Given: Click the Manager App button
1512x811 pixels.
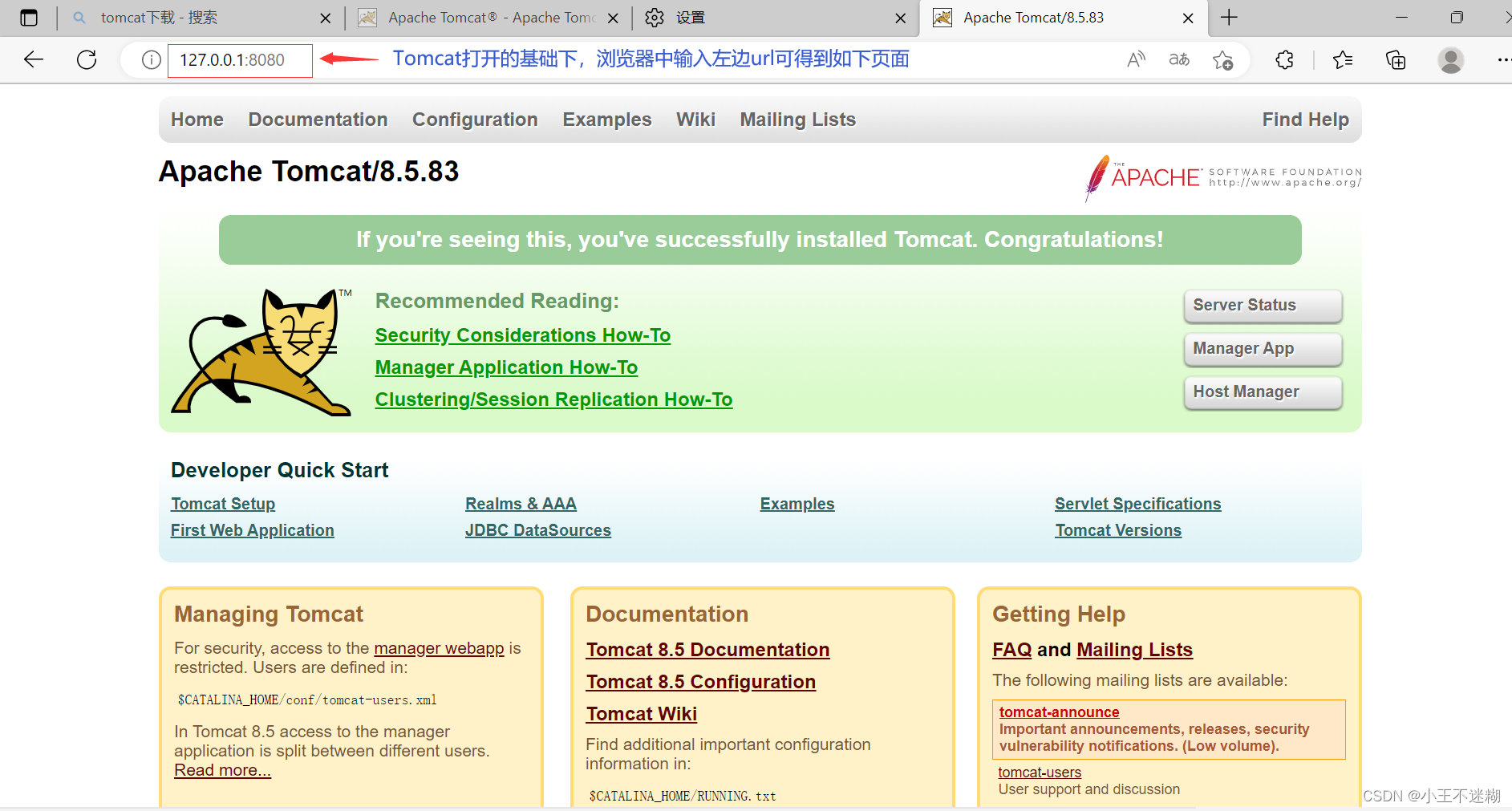Looking at the screenshot, I should click(x=1263, y=349).
